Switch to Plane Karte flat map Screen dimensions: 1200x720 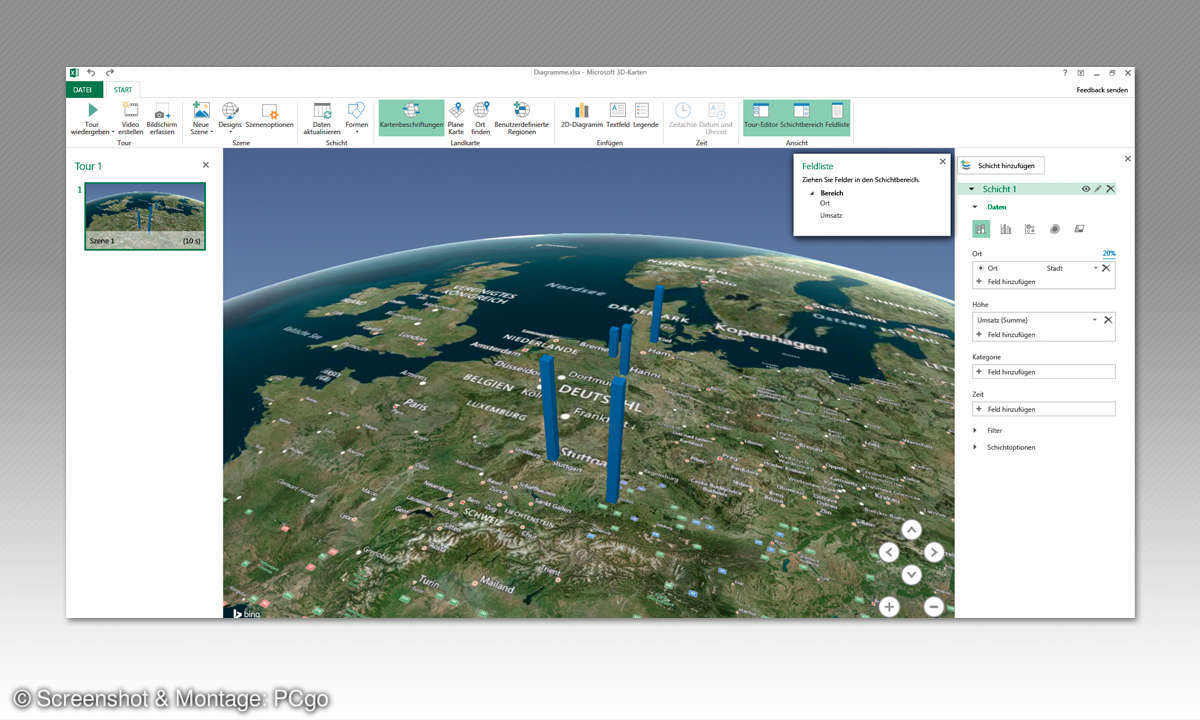click(x=456, y=118)
